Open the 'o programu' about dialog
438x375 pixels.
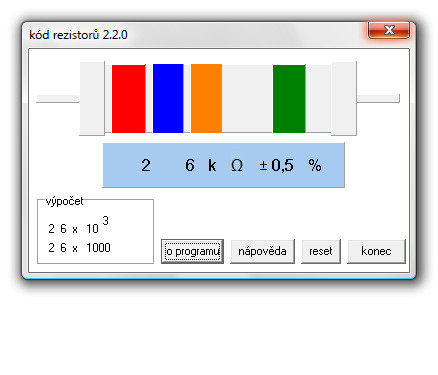192,251
